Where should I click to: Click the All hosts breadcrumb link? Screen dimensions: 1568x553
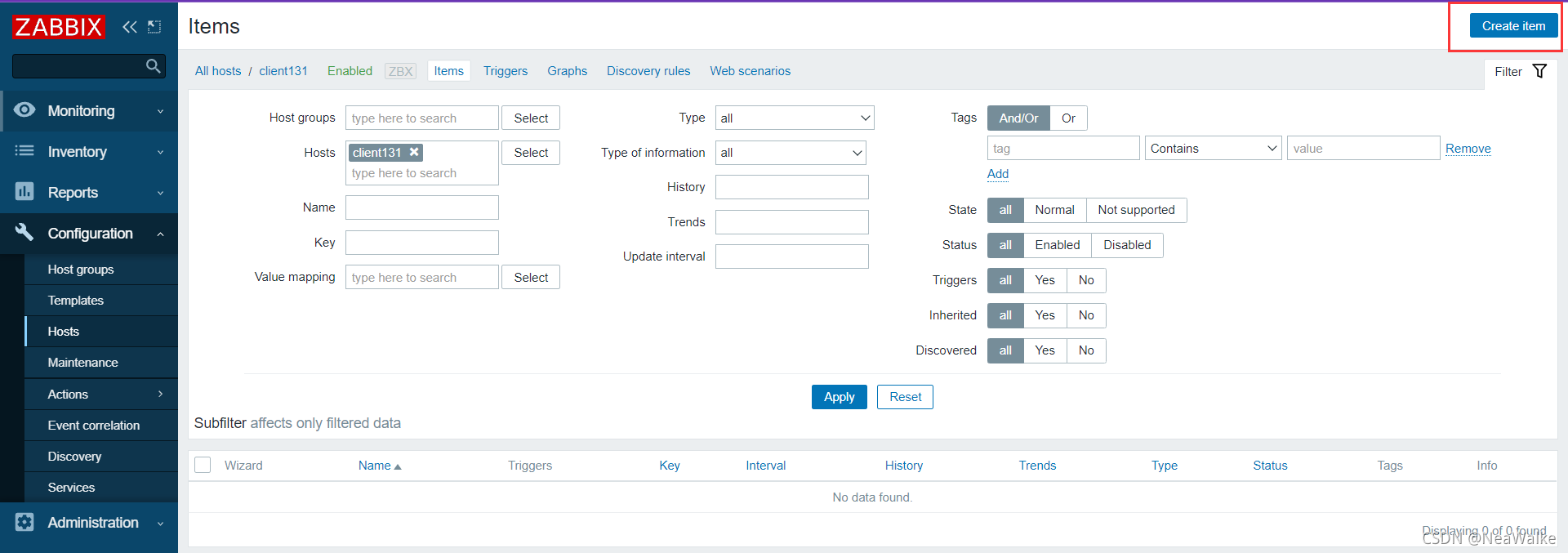coord(218,71)
